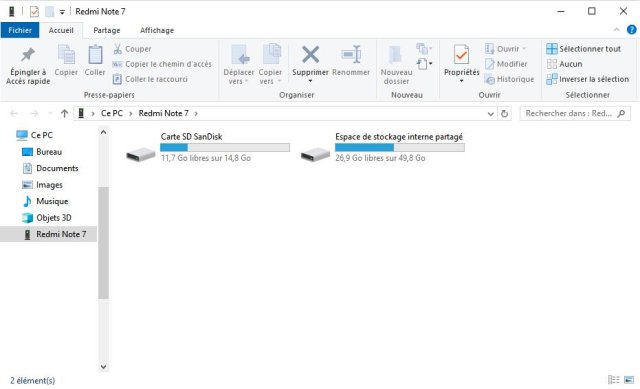Click the Up one level arrow

(64, 113)
